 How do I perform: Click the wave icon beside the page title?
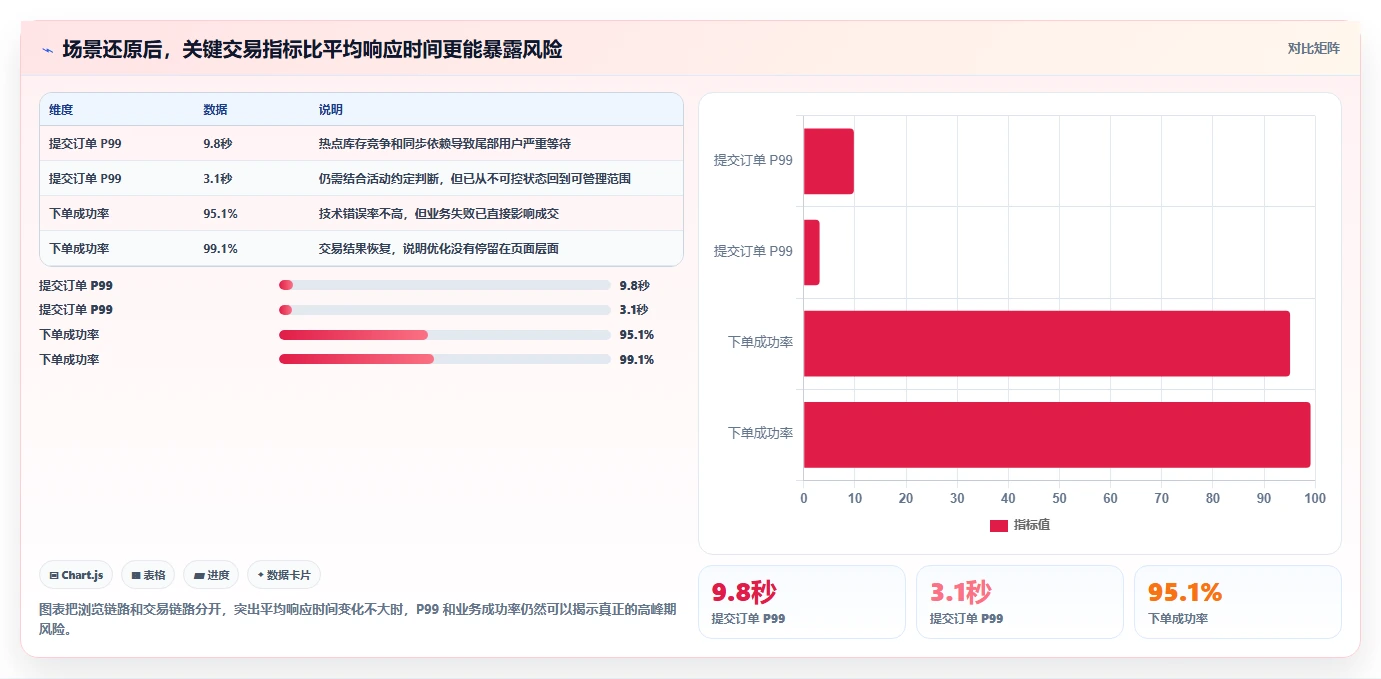[47, 50]
